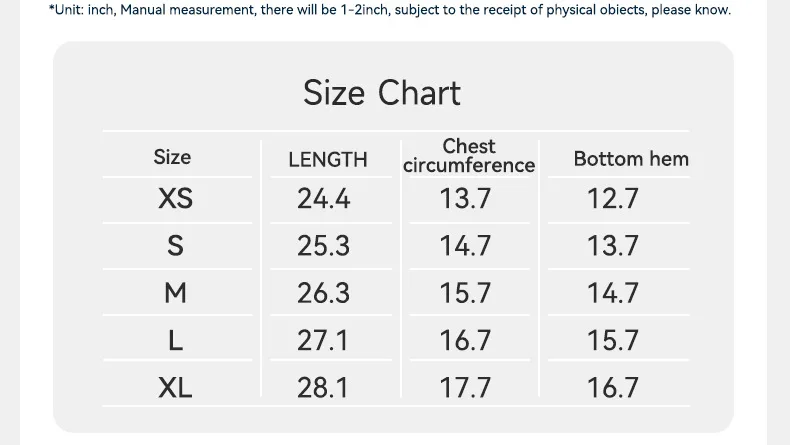This screenshot has height=445, width=790.
Task: Click the 28.1 length value for XL
Action: click(x=324, y=387)
